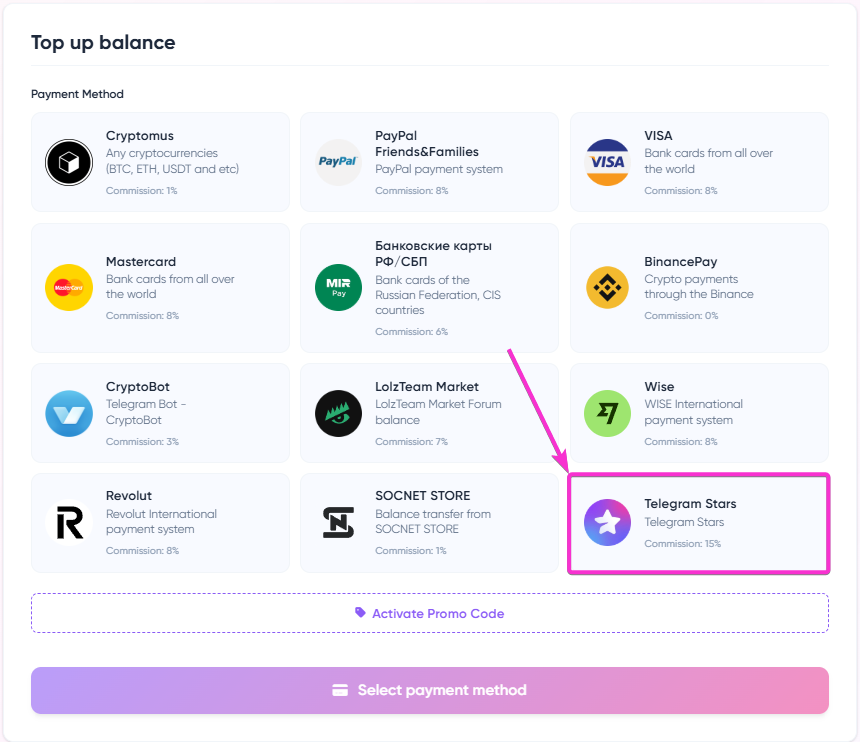Click the promo code tag icon
Screen dimensions: 860x742
[x=360, y=613]
